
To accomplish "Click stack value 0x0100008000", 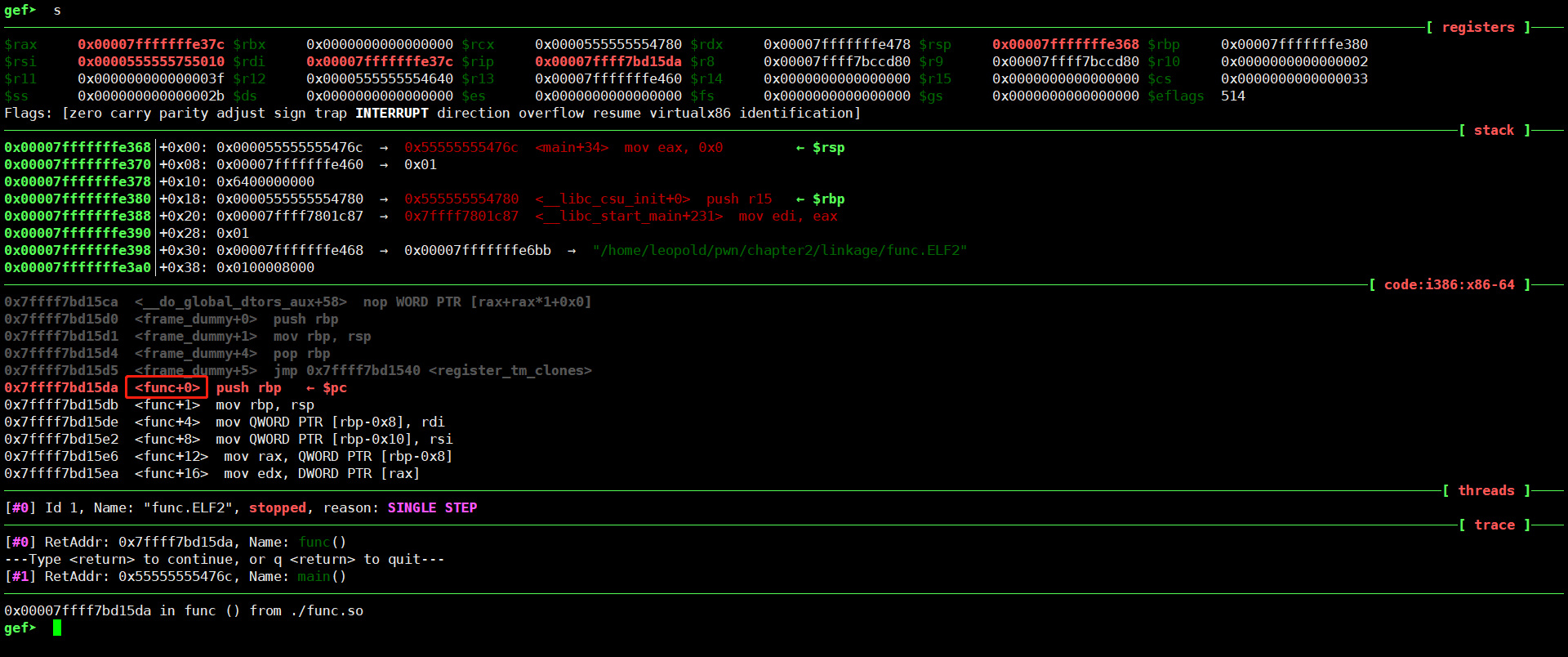I will tap(265, 267).
